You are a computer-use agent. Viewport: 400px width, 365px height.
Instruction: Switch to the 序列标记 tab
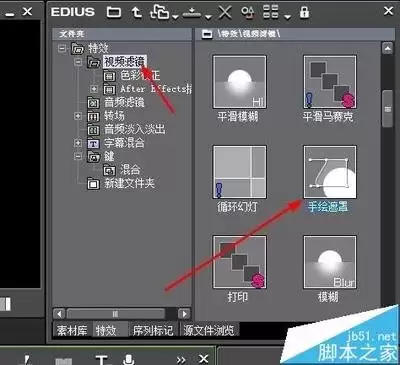pyautogui.click(x=153, y=330)
